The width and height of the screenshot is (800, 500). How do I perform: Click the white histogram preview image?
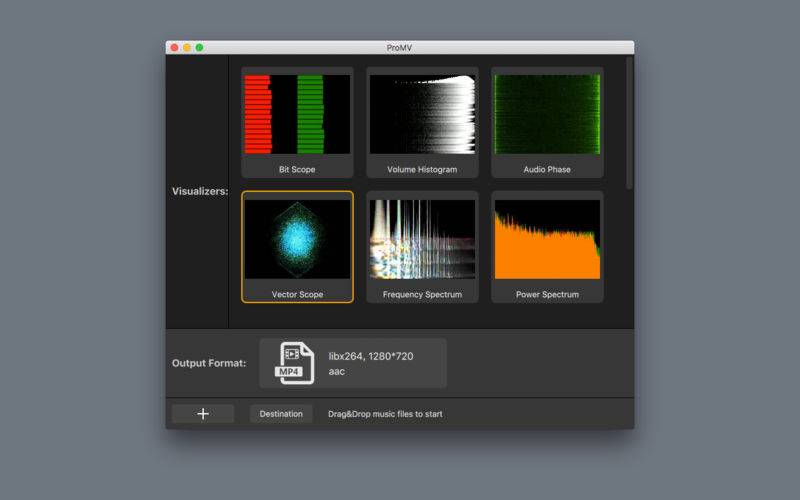[422, 114]
